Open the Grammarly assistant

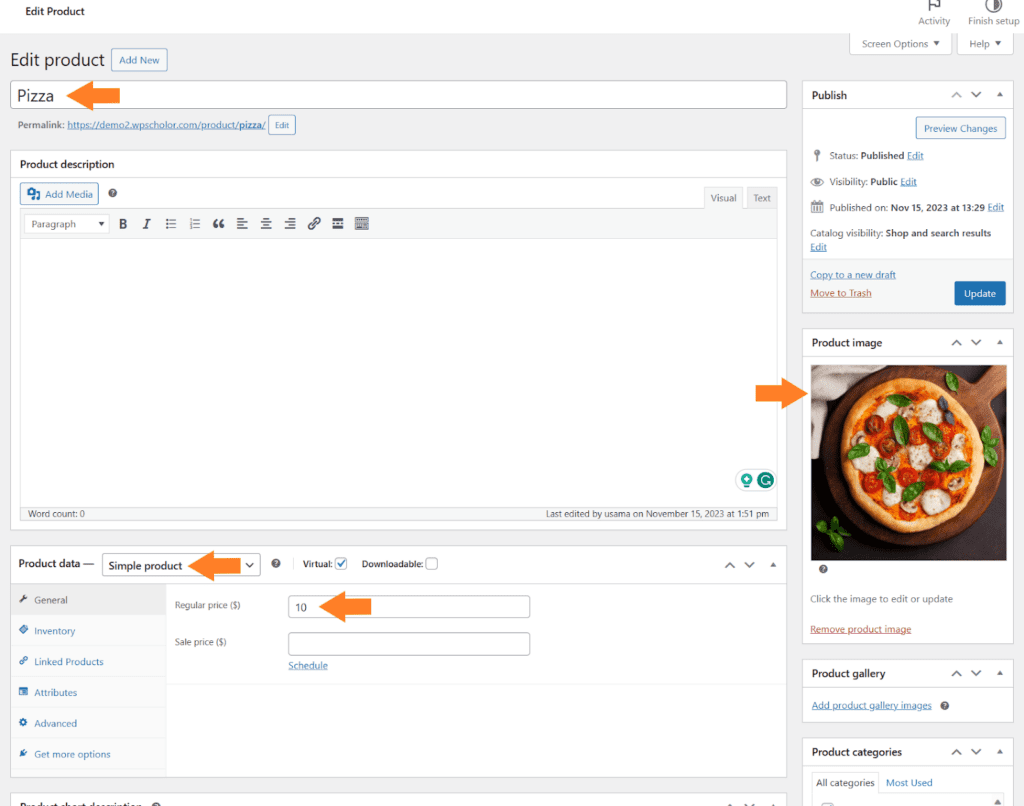[765, 480]
